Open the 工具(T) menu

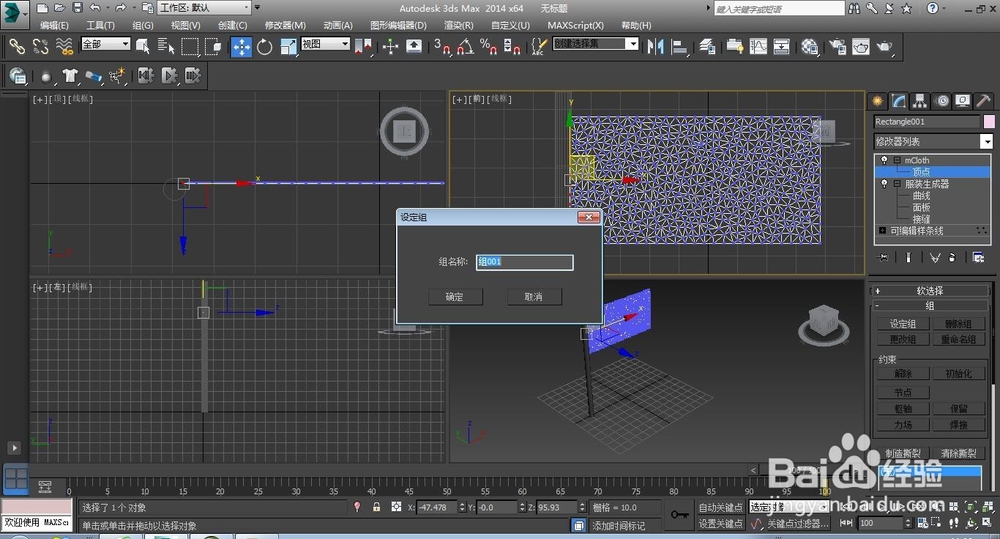click(x=100, y=26)
